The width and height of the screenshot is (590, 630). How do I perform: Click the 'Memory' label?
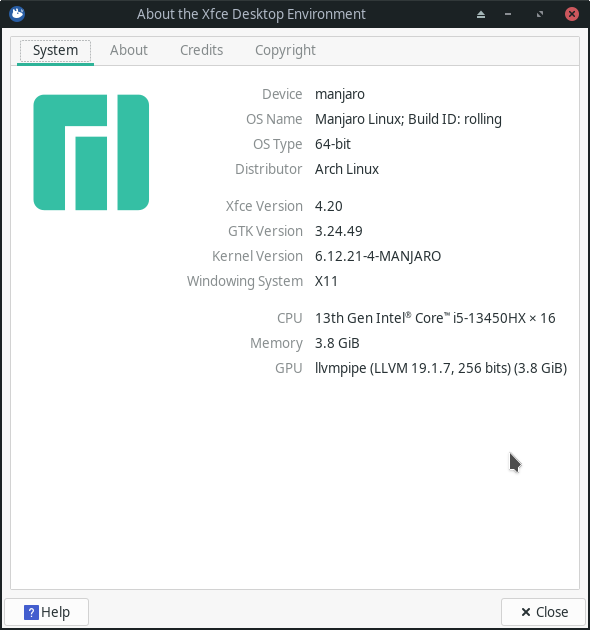coord(276,344)
